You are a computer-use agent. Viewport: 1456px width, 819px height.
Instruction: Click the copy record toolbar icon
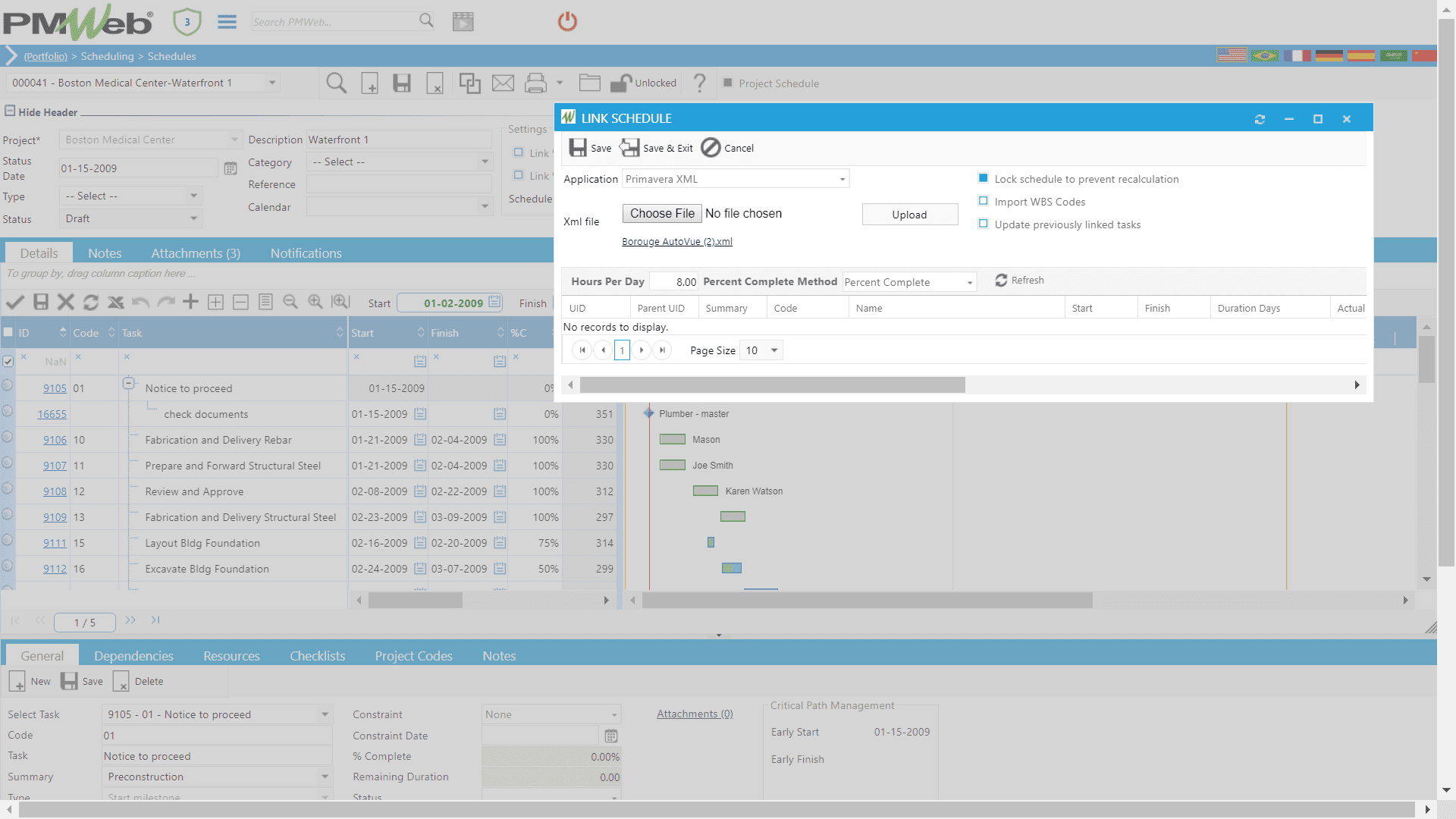[469, 83]
